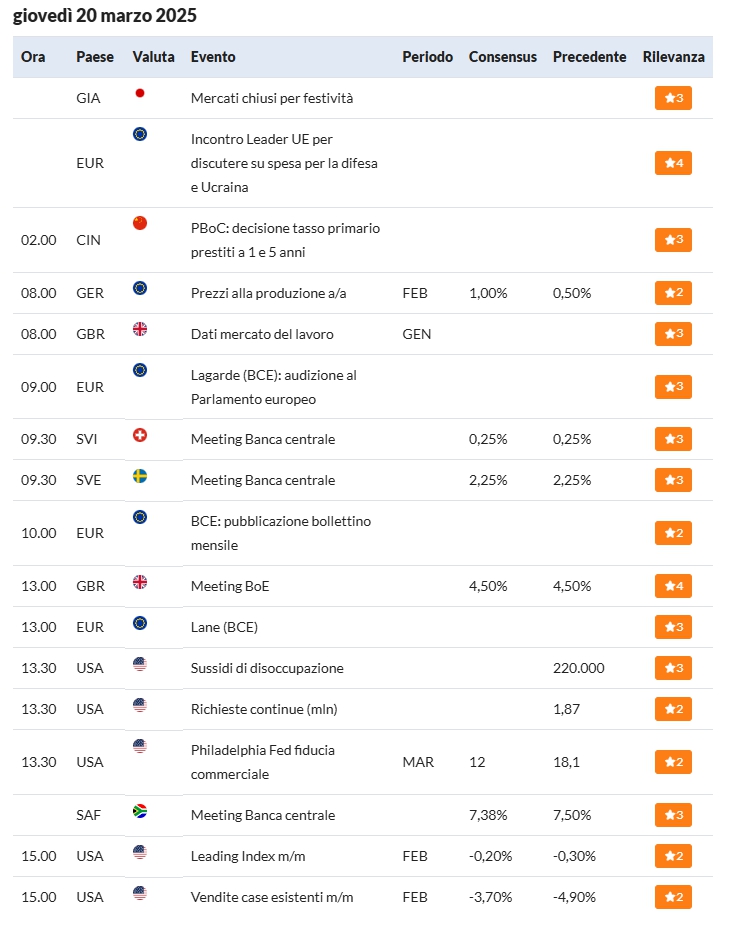Screen dimensions: 733x933
Task: Click the giovedì 20 marzo 2025 heading
Action: (105, 15)
